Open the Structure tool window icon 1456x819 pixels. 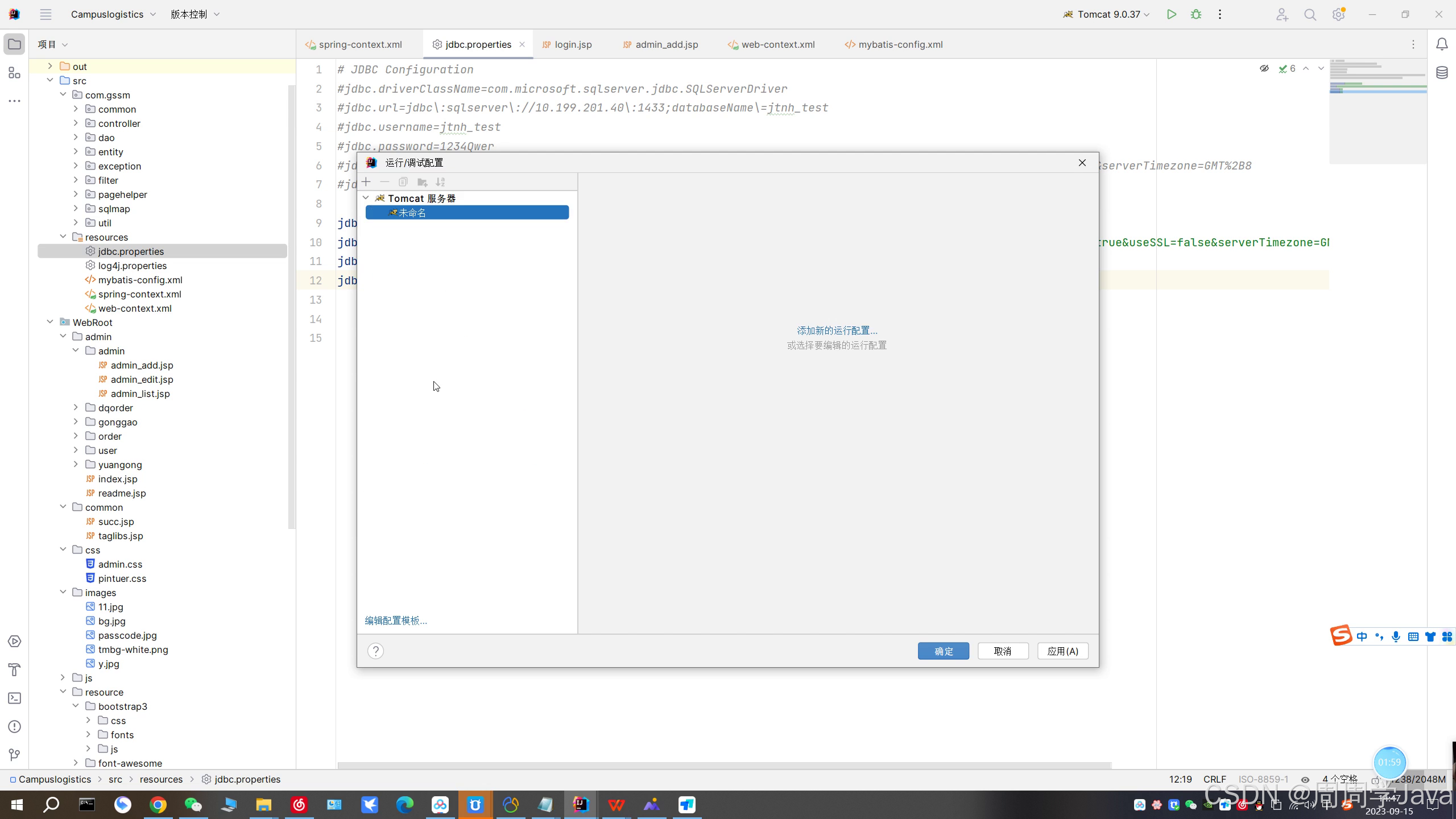[x=15, y=73]
